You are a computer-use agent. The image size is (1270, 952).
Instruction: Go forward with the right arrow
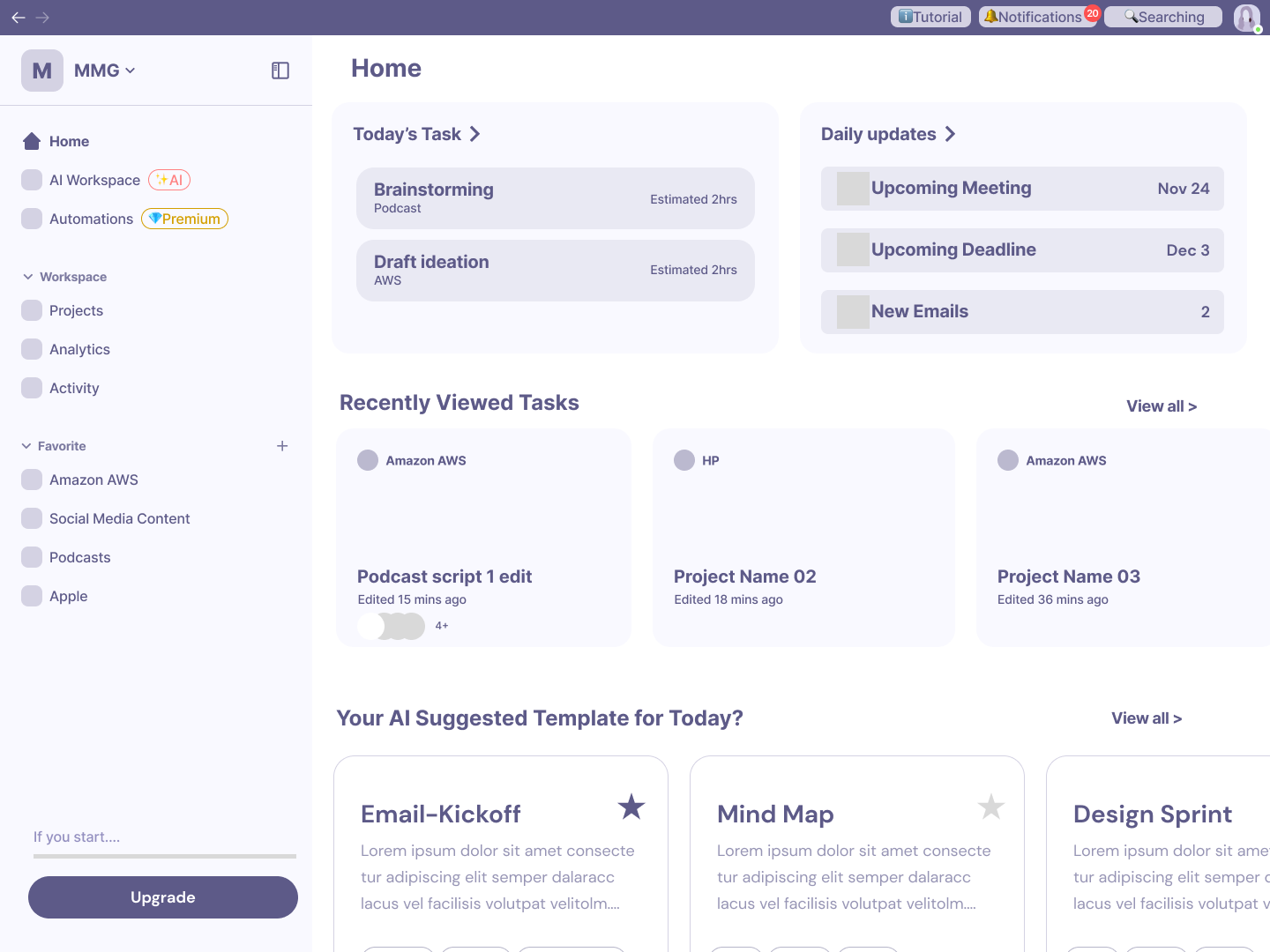[42, 18]
